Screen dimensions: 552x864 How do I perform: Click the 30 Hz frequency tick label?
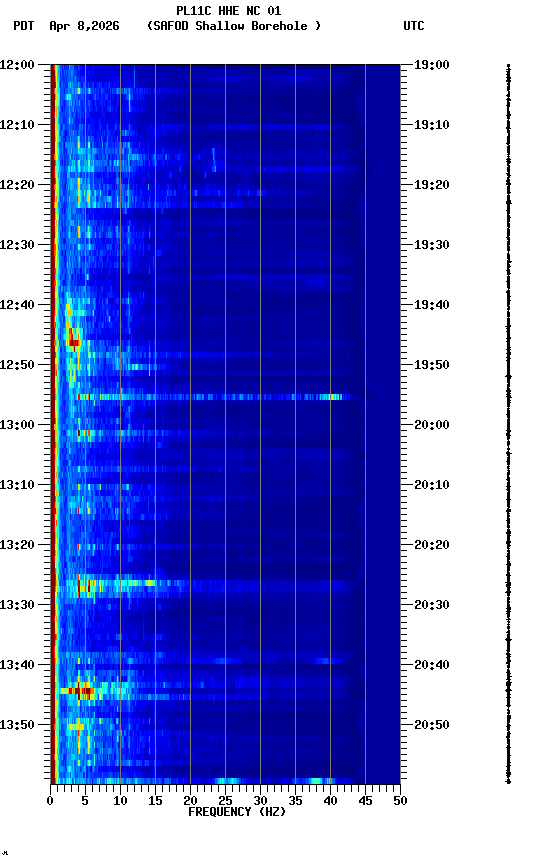click(260, 802)
